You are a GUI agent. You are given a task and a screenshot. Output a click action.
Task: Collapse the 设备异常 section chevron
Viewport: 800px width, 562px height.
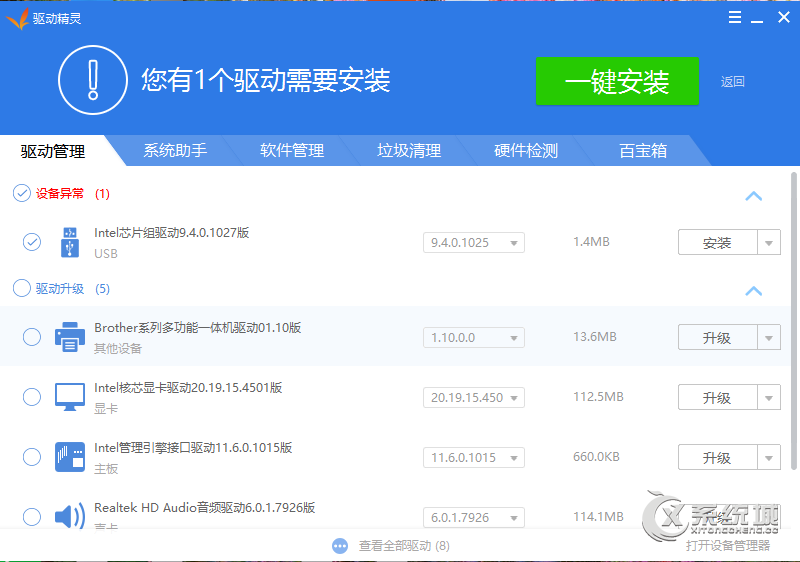(754, 196)
